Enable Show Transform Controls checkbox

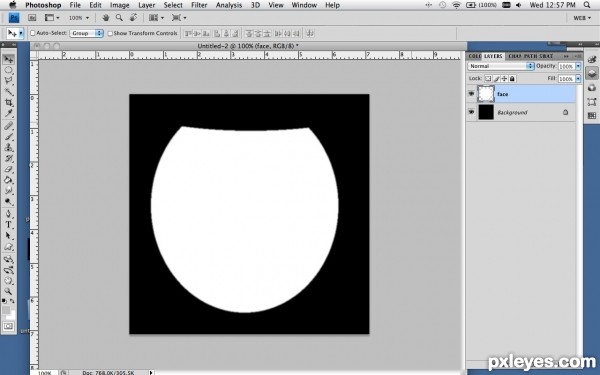[110, 33]
